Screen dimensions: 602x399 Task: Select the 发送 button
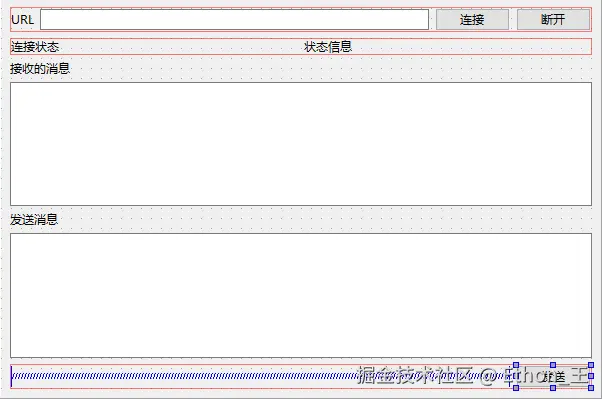(553, 376)
